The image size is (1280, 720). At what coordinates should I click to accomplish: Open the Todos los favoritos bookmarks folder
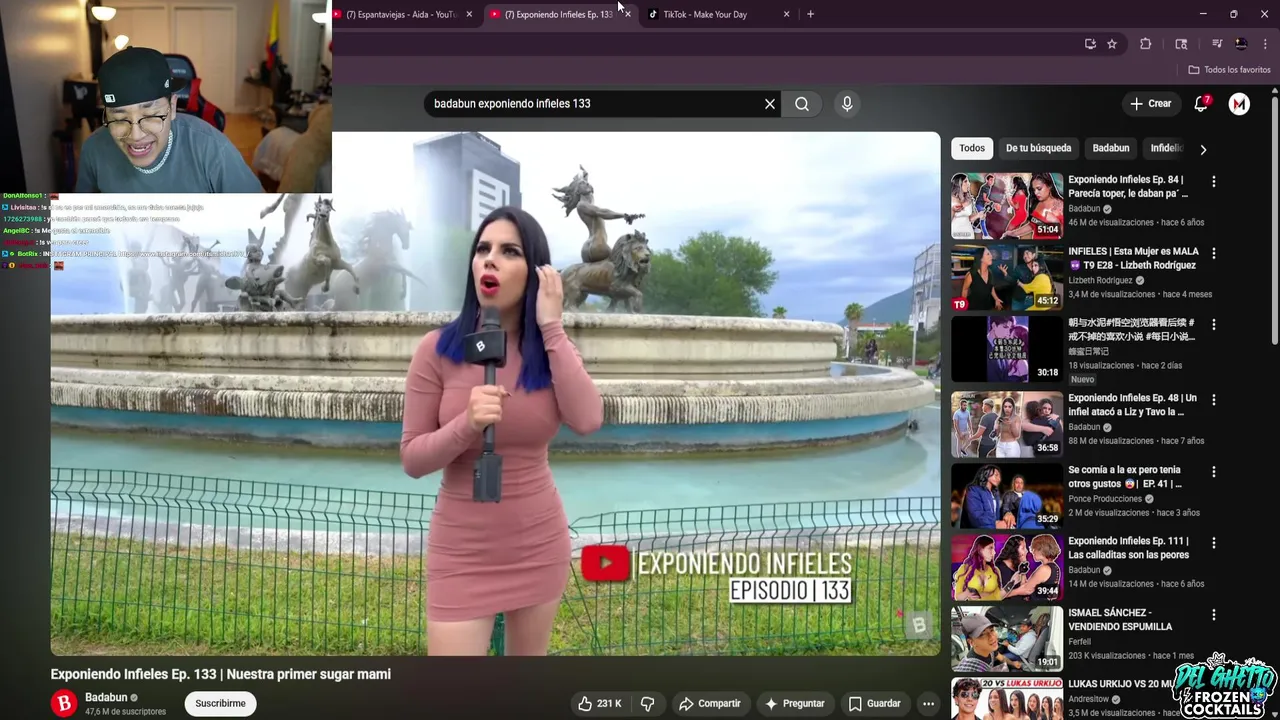click(1229, 70)
